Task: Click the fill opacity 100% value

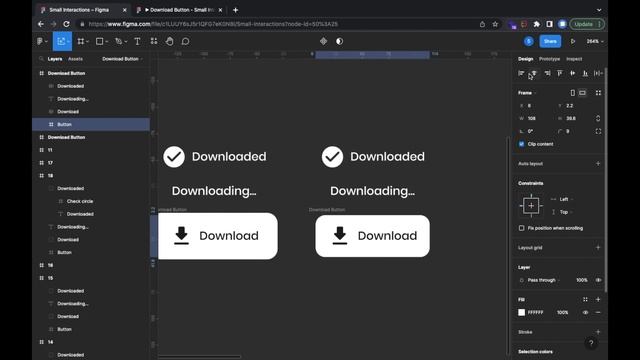Action: (562, 312)
